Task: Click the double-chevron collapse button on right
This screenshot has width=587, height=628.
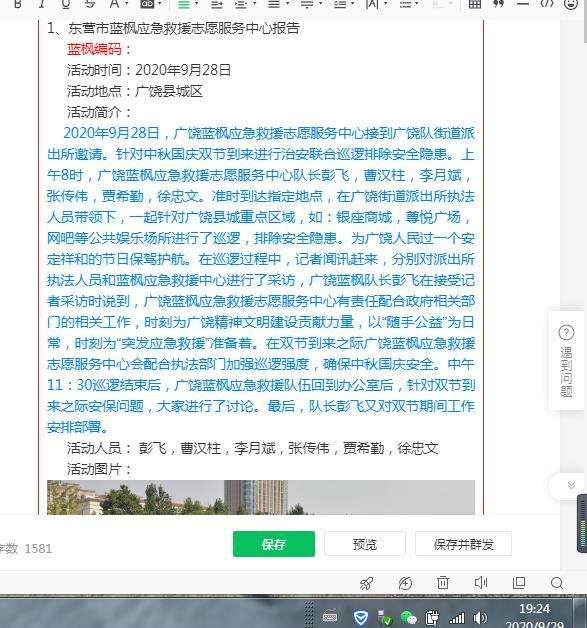Action: point(571,485)
